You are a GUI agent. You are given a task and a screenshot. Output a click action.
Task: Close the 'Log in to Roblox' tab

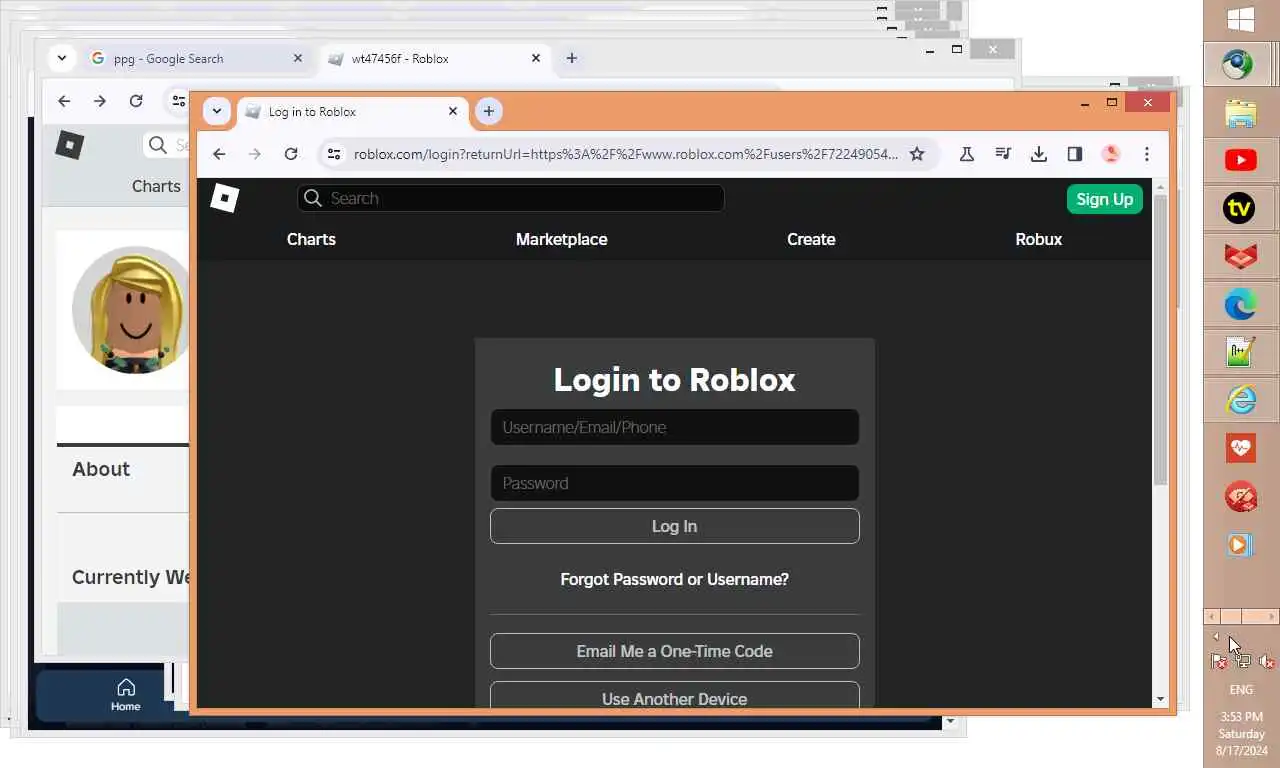(453, 111)
